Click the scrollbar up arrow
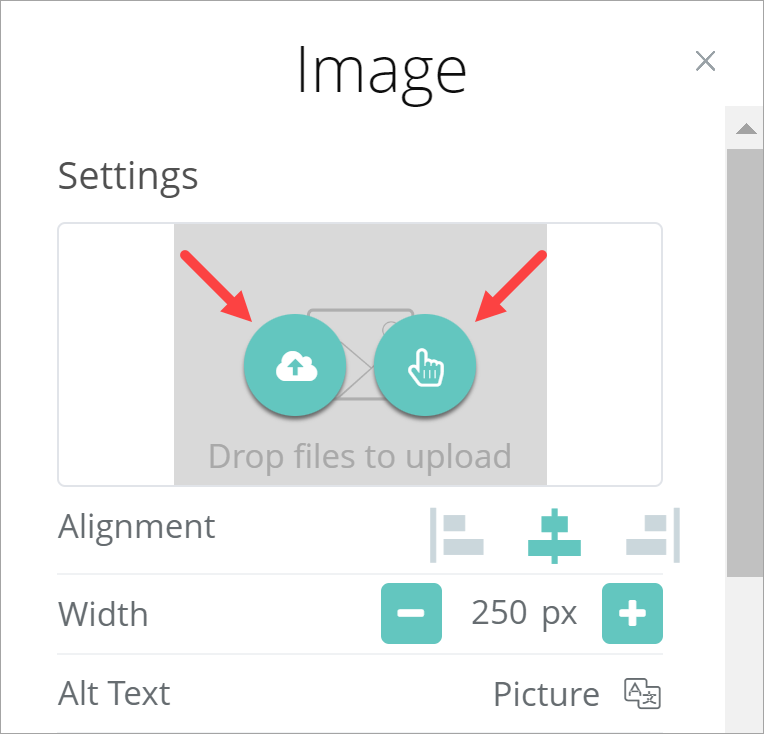The width and height of the screenshot is (764, 734). 745,129
